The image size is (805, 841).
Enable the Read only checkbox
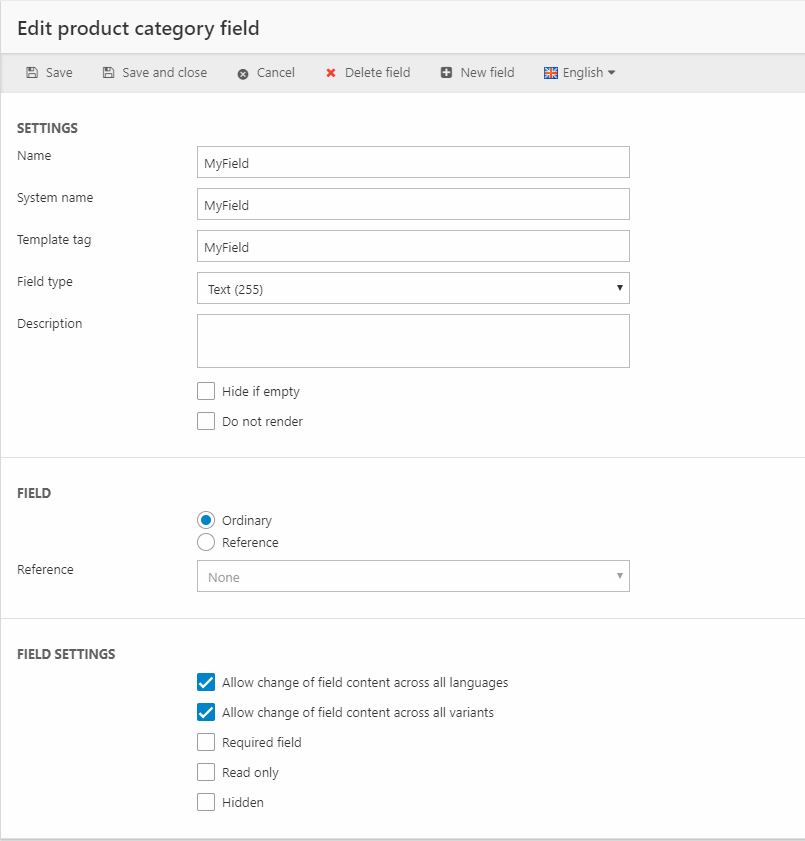[206, 772]
